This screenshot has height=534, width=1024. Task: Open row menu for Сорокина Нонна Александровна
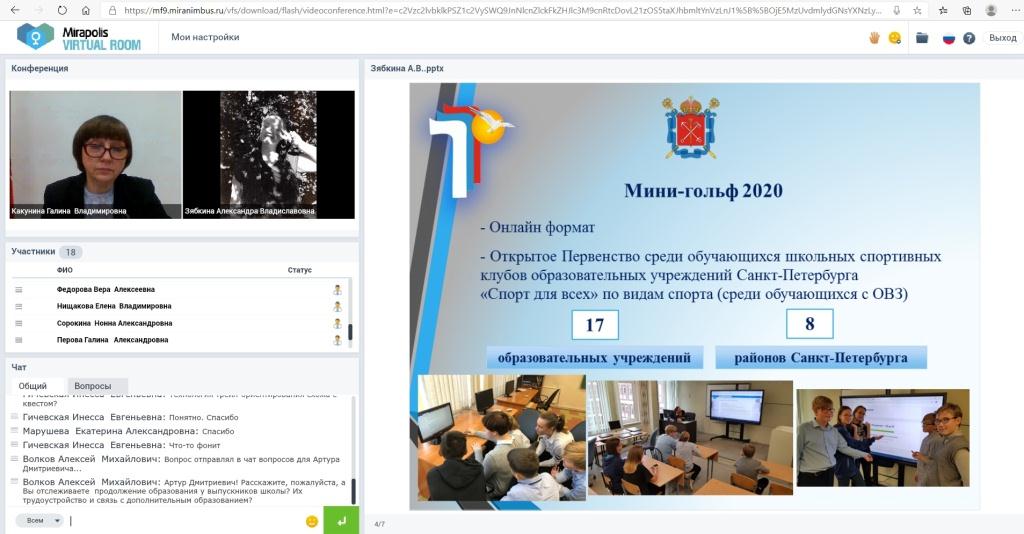pyautogui.click(x=18, y=323)
